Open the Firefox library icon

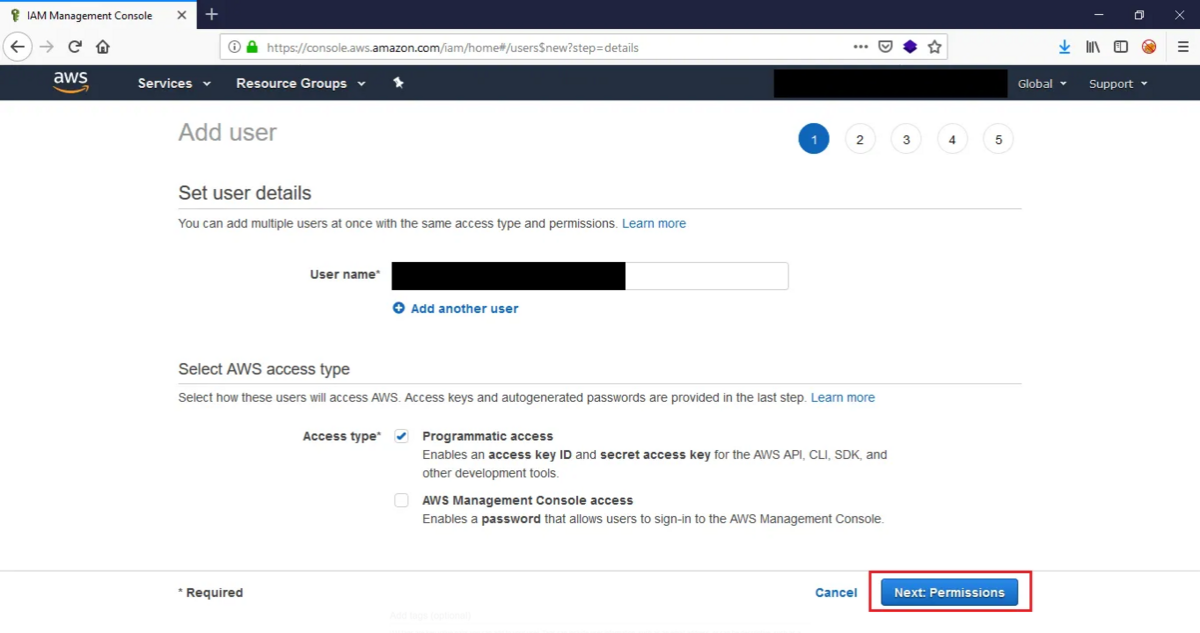point(1093,47)
